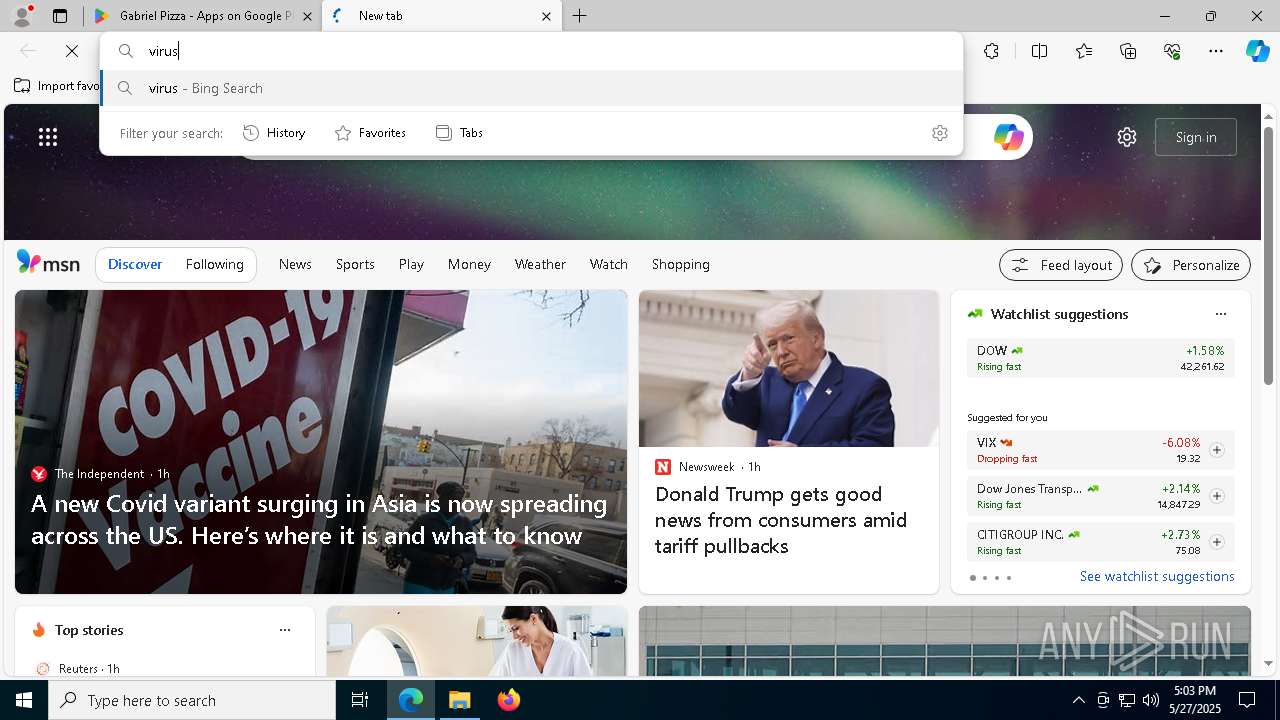Open Weather section
The image size is (1280, 720).
click(540, 264)
